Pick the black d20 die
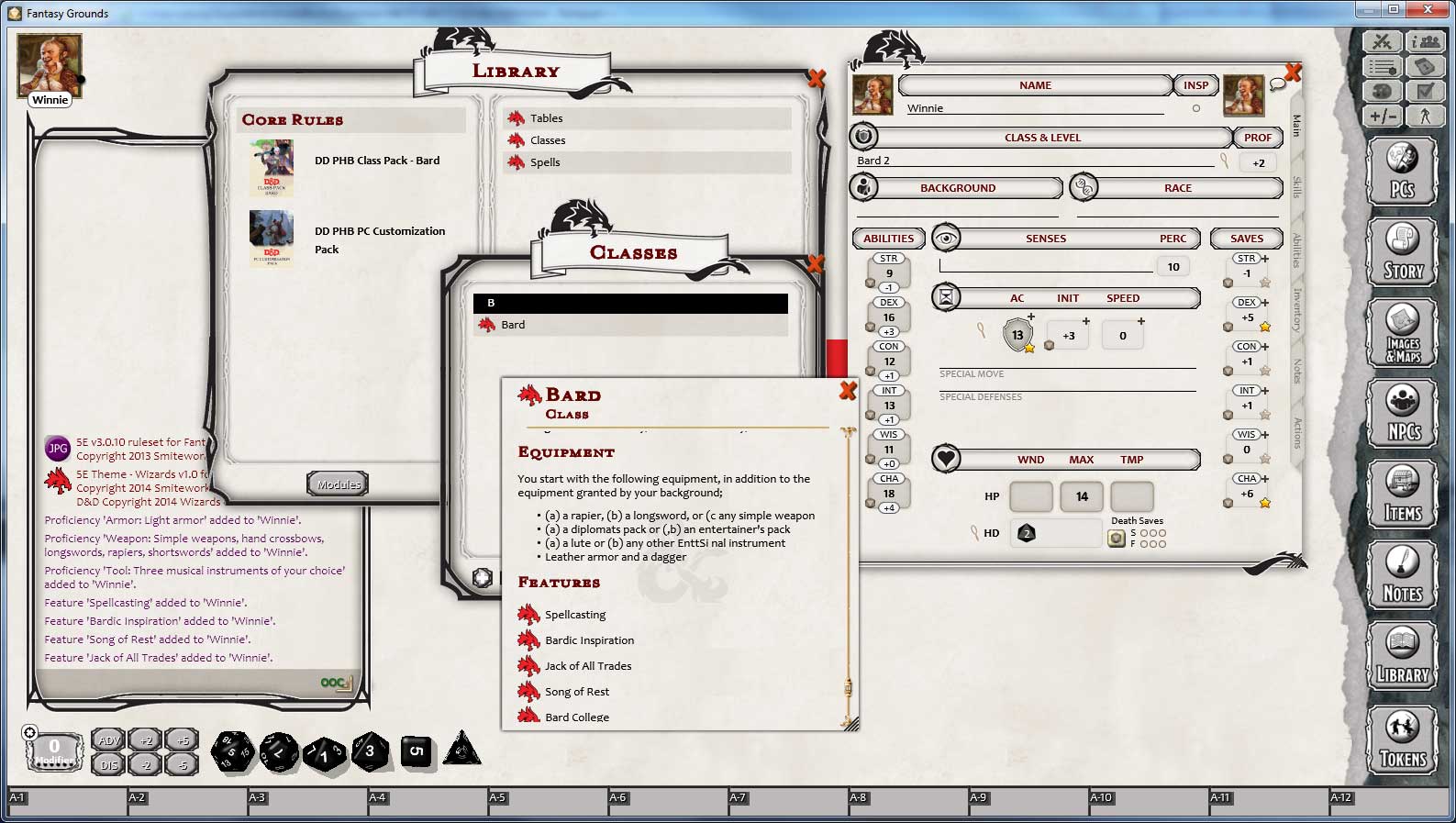1456x823 pixels. (x=232, y=751)
